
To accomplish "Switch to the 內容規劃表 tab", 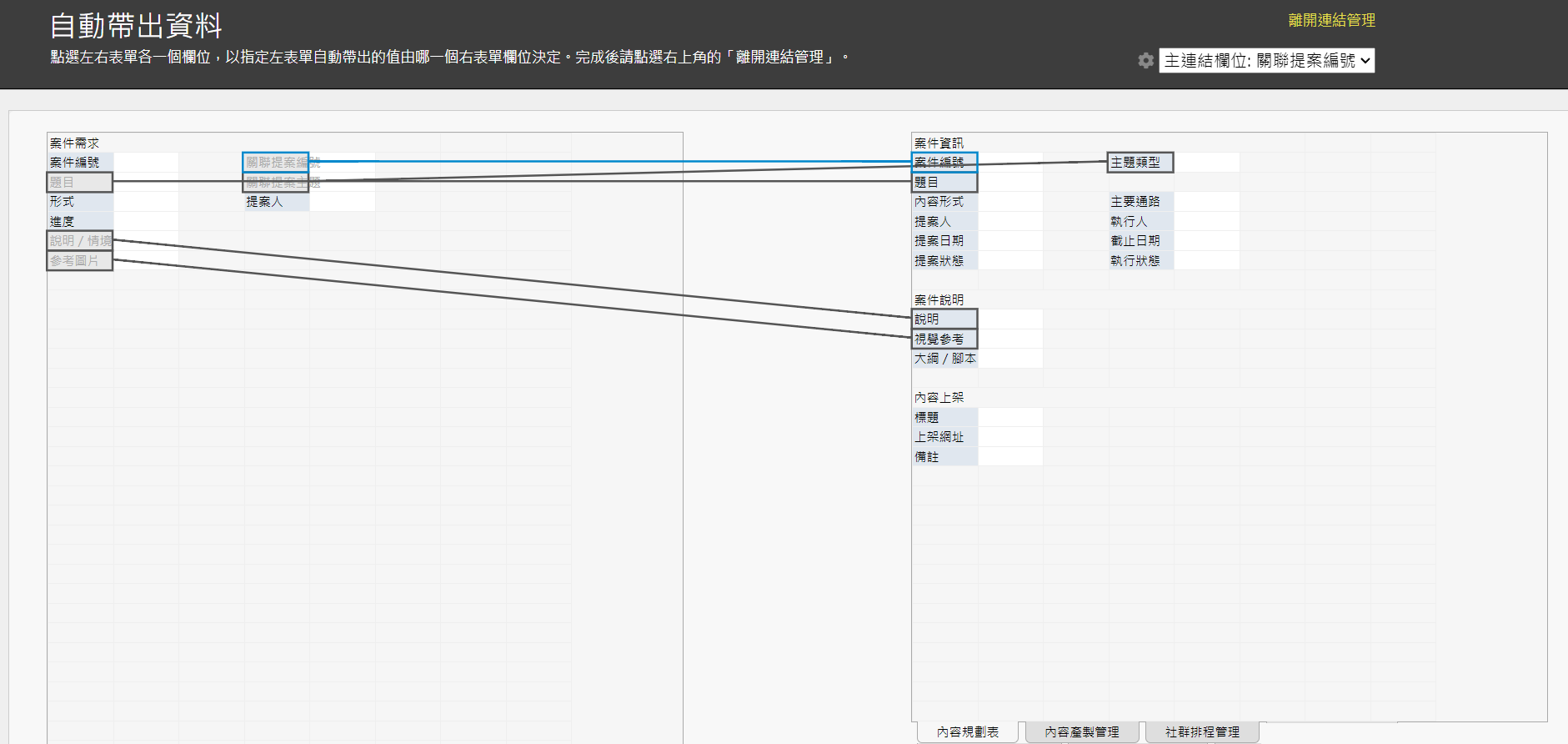I will pos(967,731).
